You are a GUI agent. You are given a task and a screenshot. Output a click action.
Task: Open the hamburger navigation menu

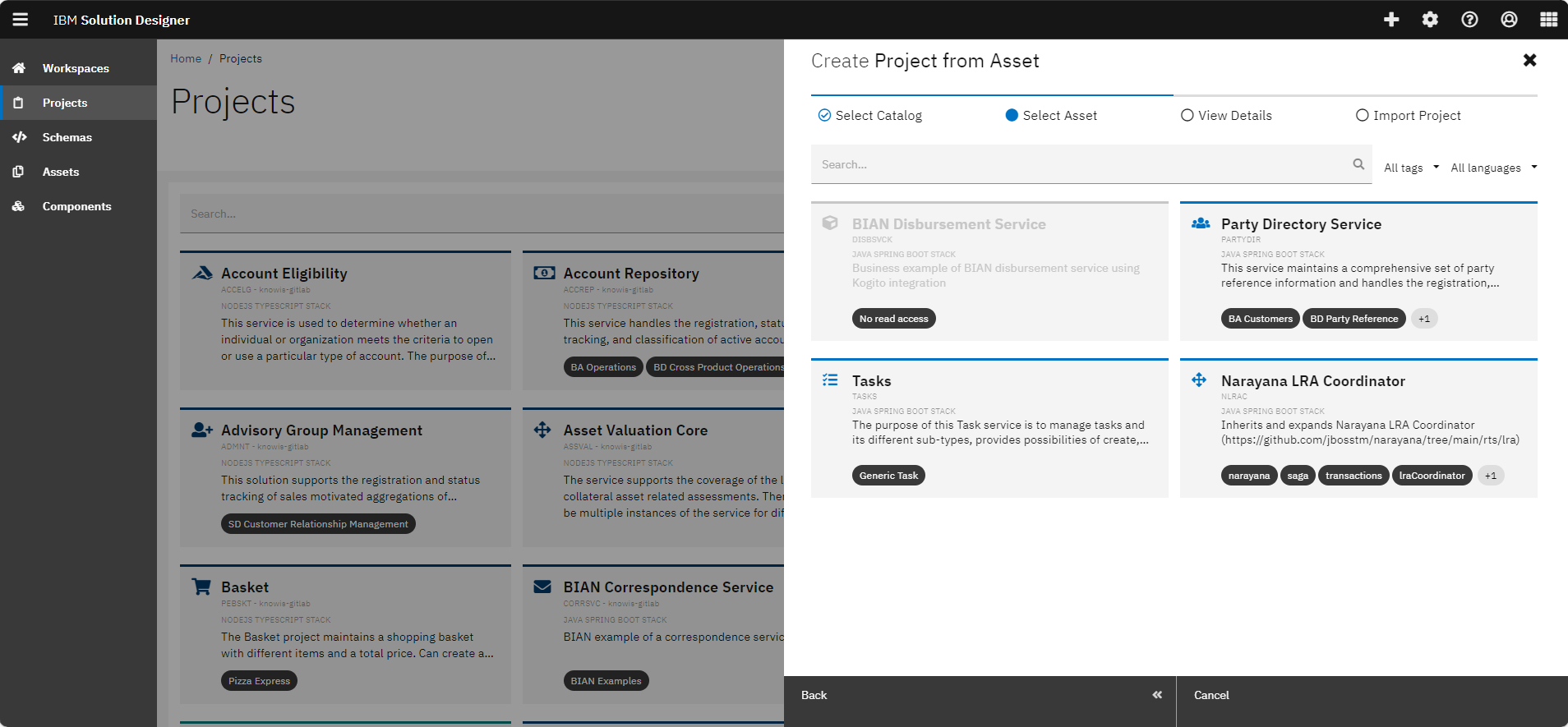click(20, 20)
